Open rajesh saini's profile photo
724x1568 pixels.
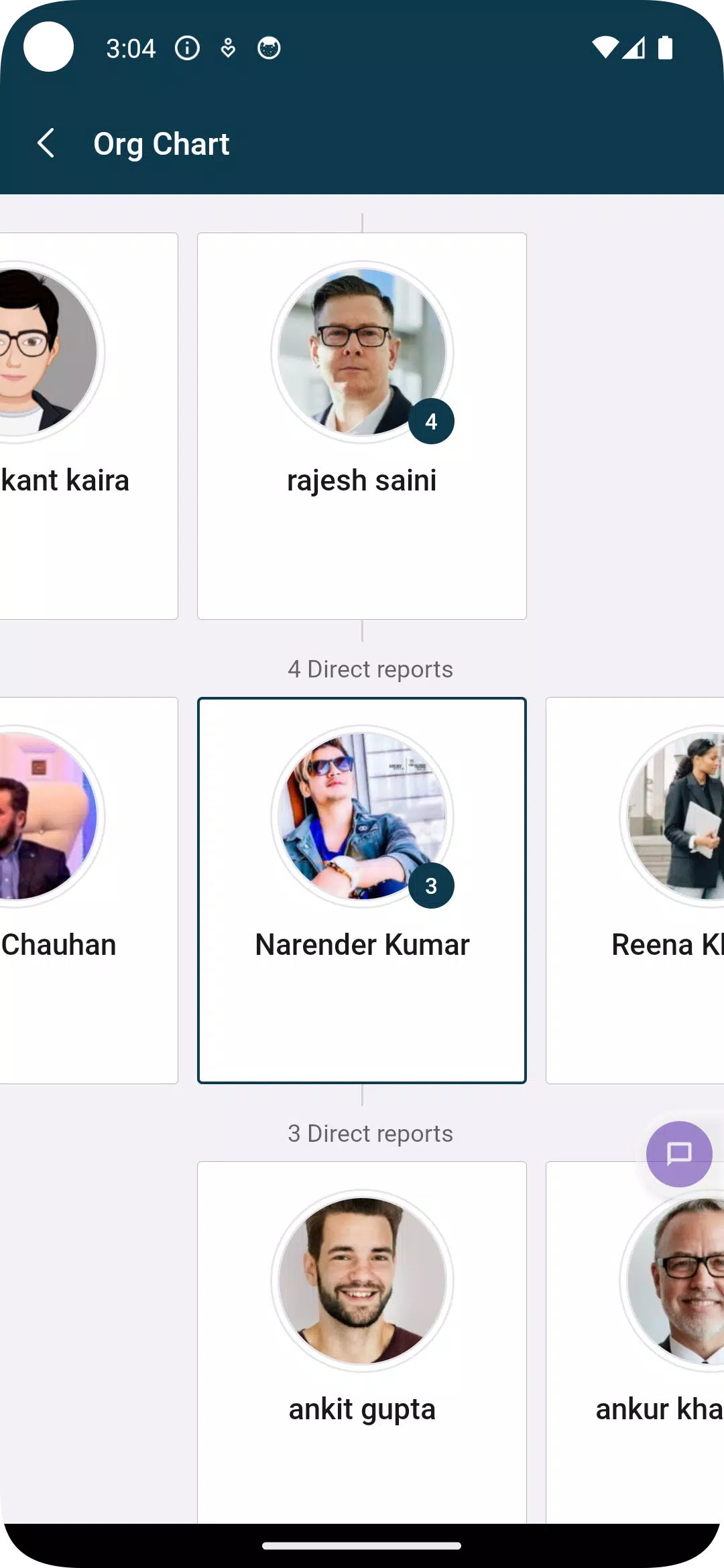click(x=362, y=352)
